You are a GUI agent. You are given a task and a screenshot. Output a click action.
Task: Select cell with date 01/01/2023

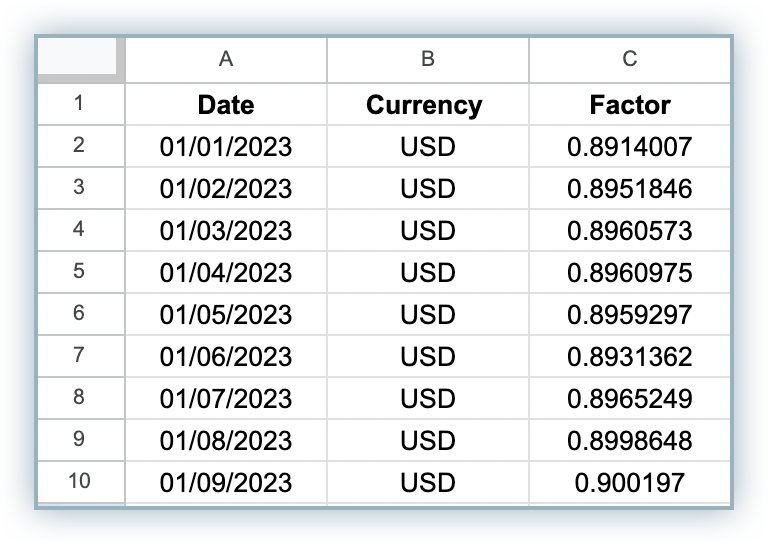(226, 146)
